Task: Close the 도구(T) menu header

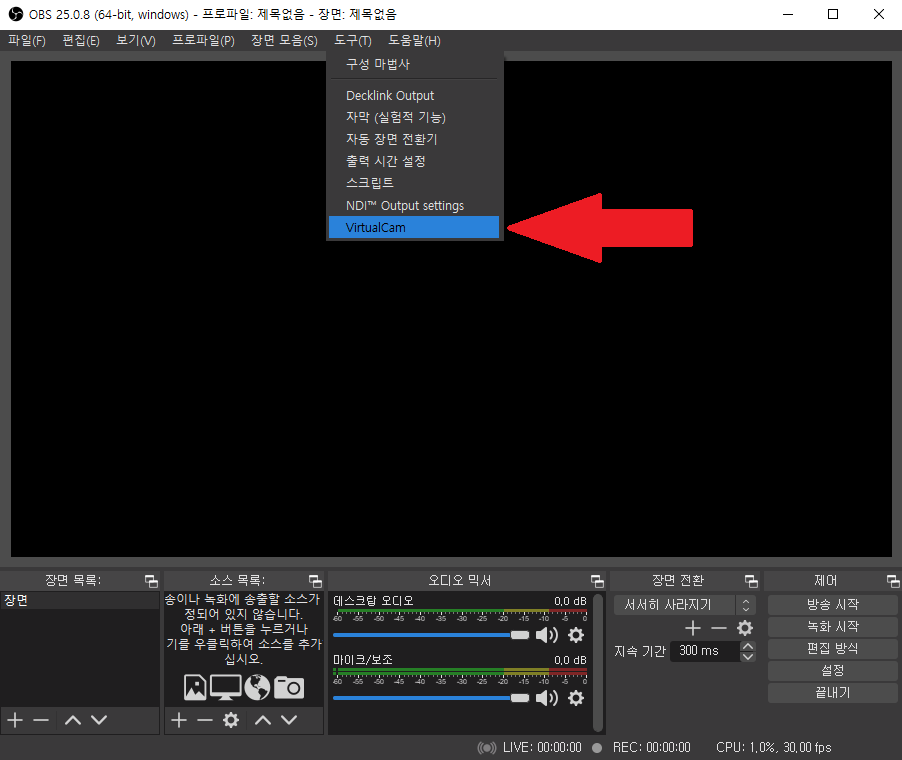Action: (353, 41)
